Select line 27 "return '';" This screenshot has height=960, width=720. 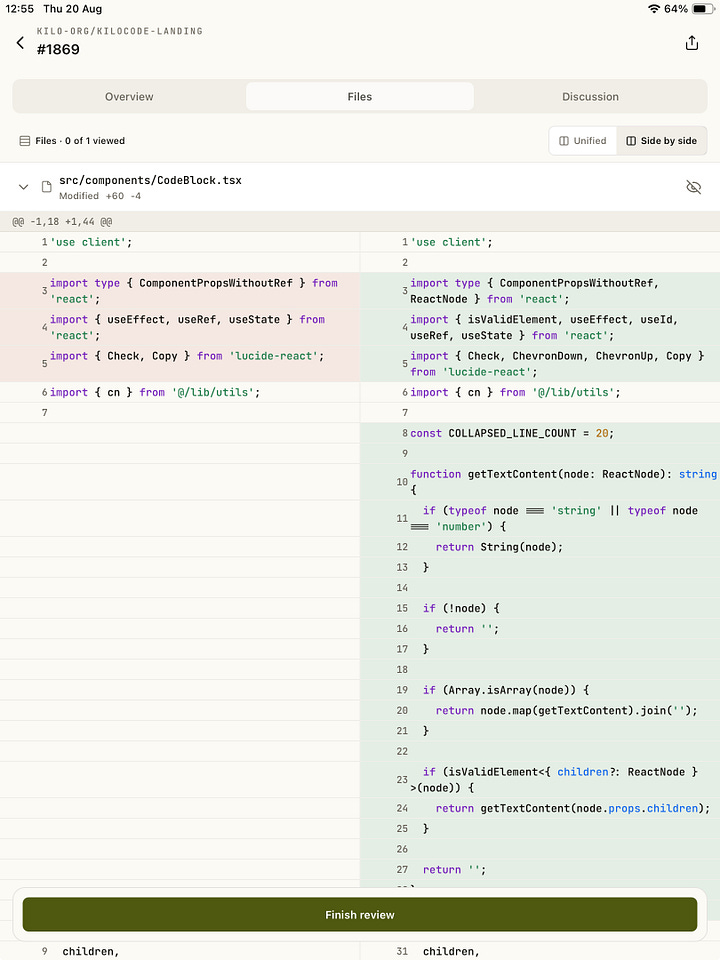pos(540,870)
